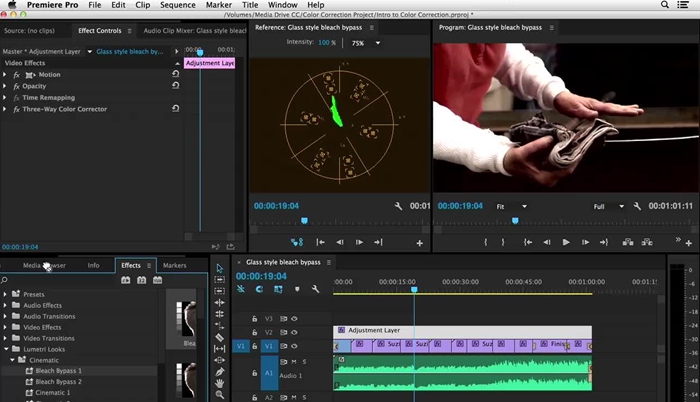700x402 pixels.
Task: Toggle lock on track V3
Action: point(255,318)
